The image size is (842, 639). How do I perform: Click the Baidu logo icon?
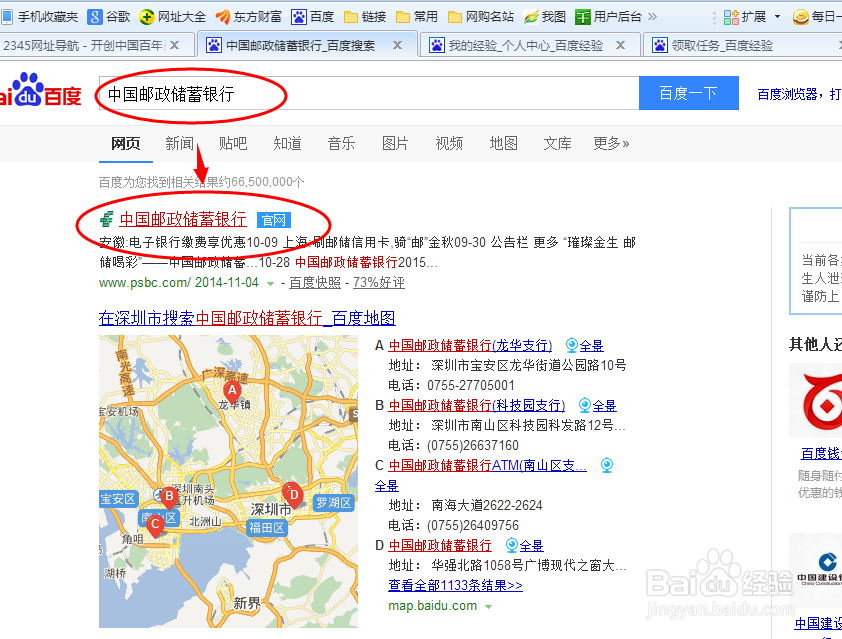[x=27, y=88]
